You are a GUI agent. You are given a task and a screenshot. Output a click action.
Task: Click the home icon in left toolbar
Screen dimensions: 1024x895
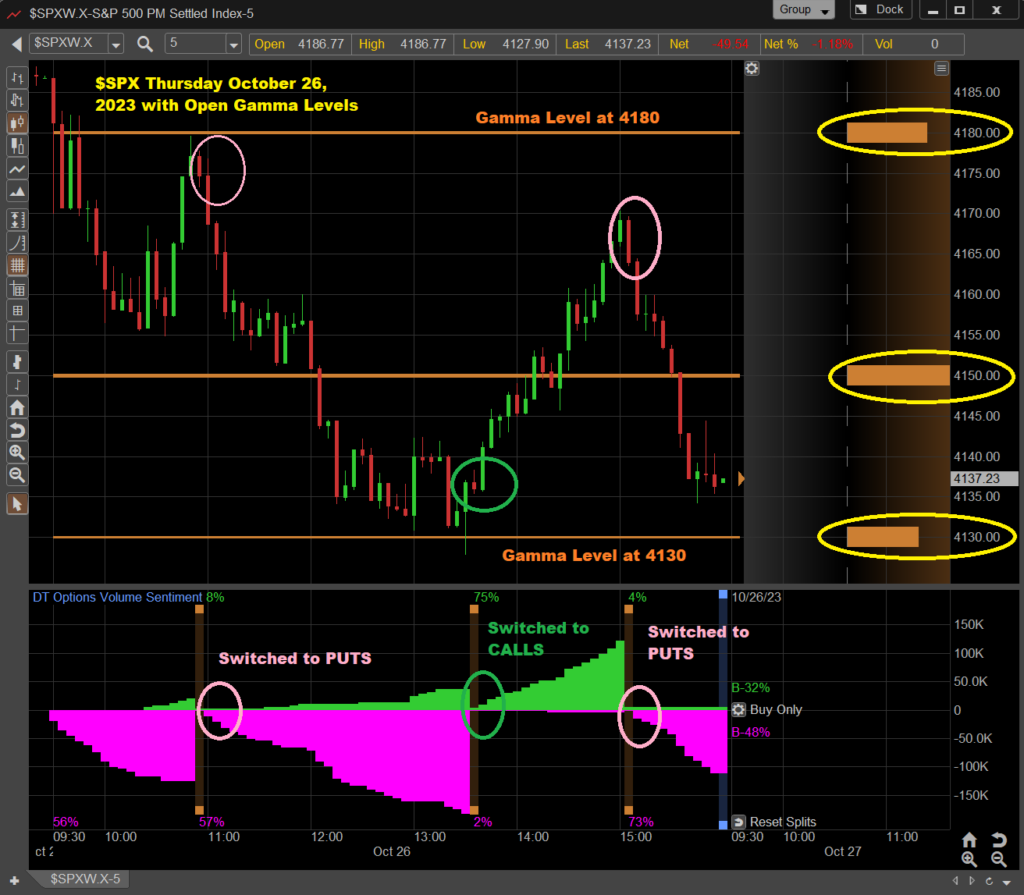(17, 407)
